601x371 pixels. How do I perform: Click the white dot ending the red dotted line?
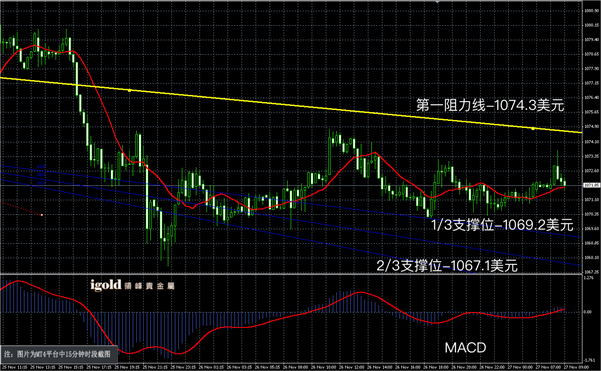[x=42, y=215]
